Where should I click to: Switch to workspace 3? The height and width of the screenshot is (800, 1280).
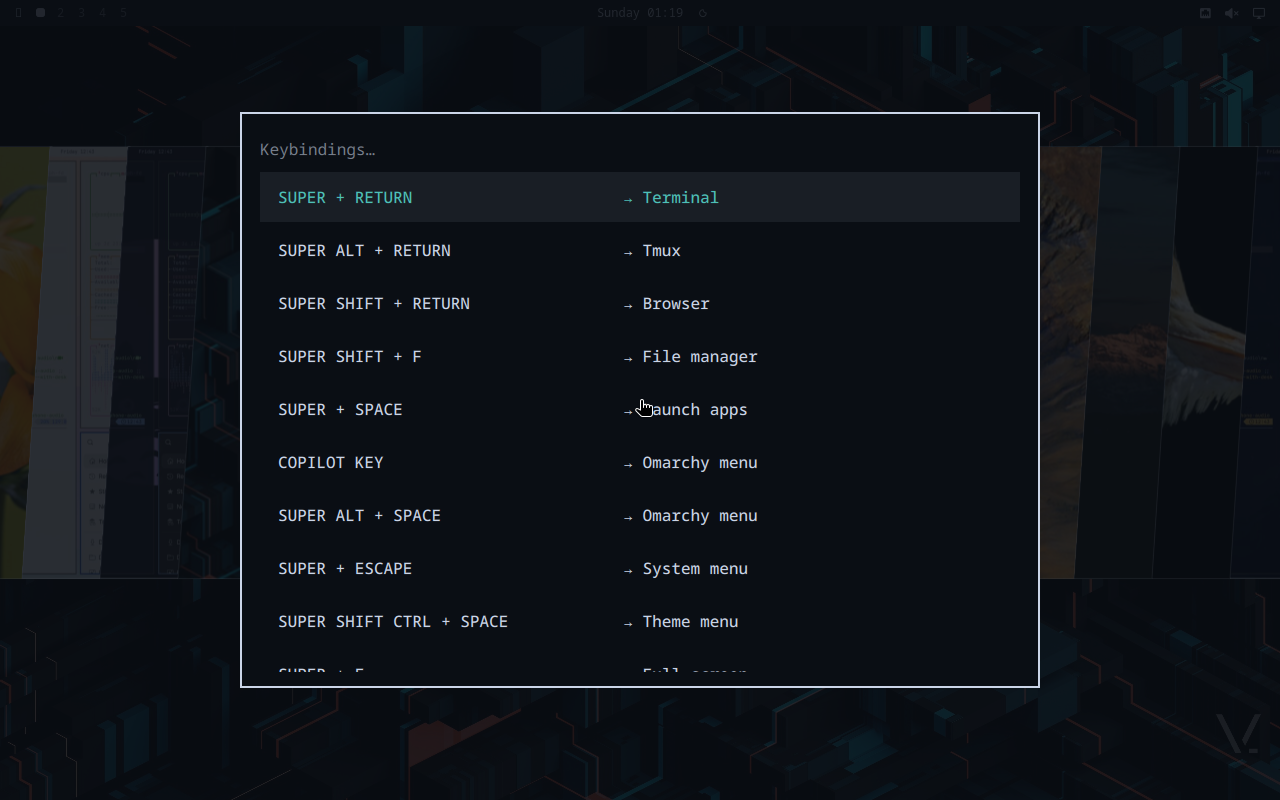pos(82,13)
